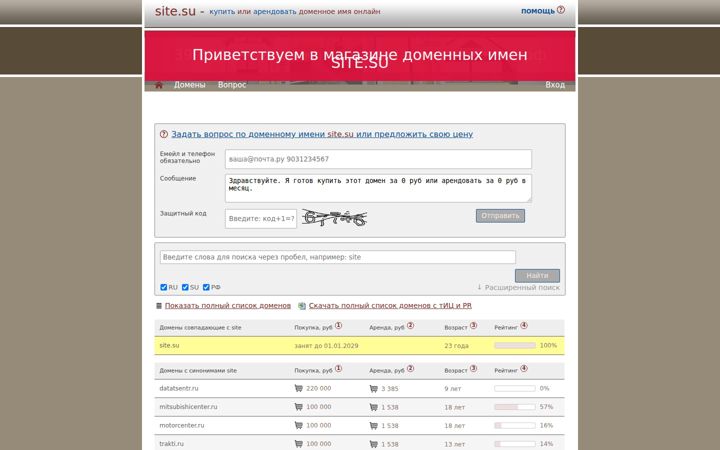Screen dimensions: 720x450
Task: Click the site.su logo title
Action: point(175,11)
